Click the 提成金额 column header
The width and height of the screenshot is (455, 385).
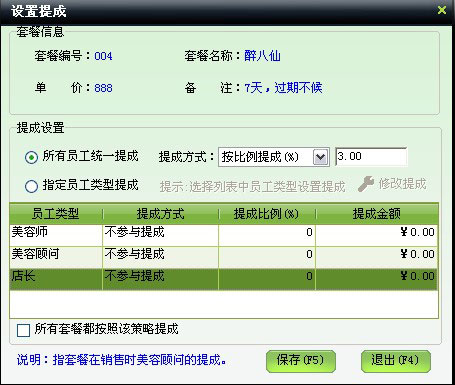point(377,214)
